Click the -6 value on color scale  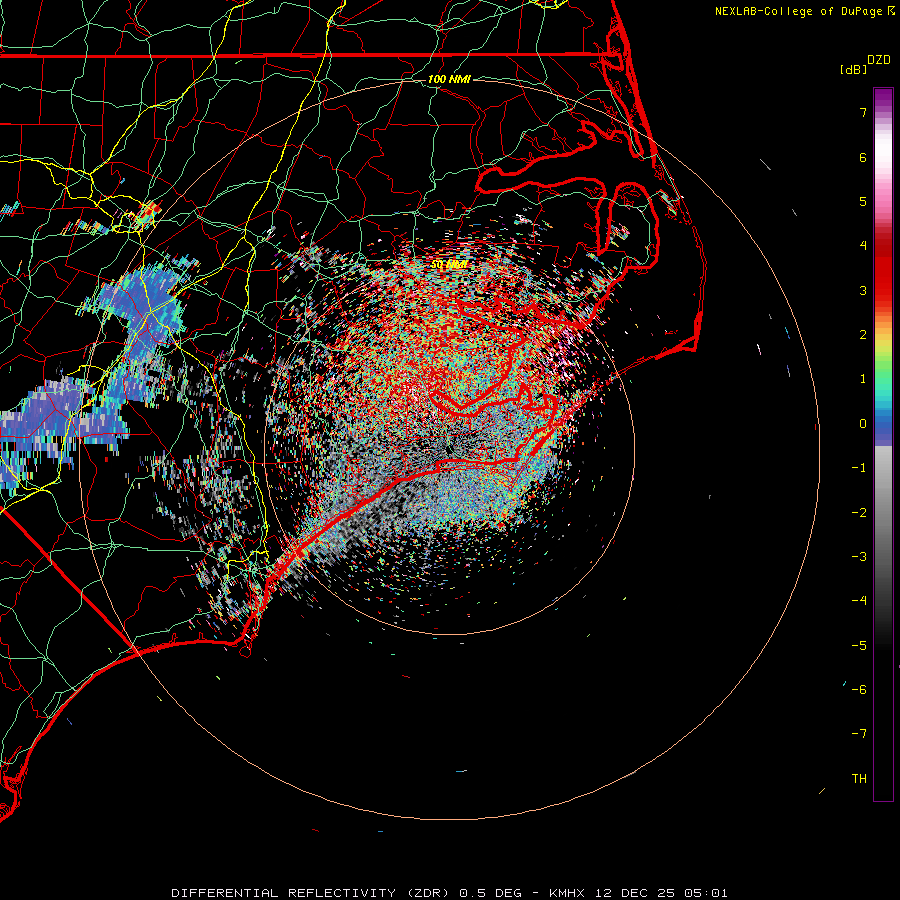[x=859, y=690]
